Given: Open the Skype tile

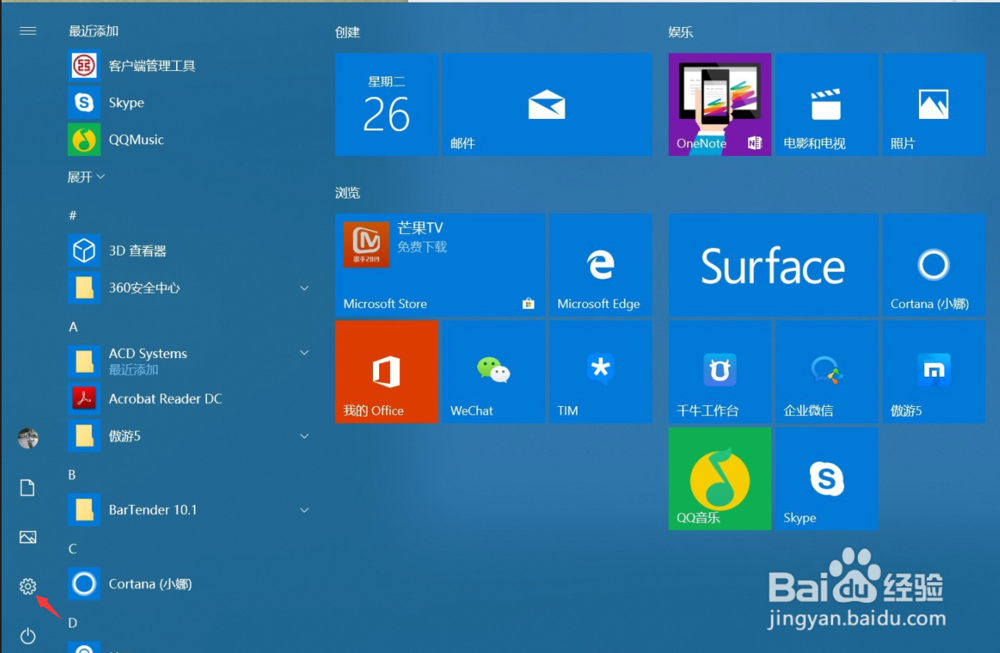Looking at the screenshot, I should pos(827,478).
